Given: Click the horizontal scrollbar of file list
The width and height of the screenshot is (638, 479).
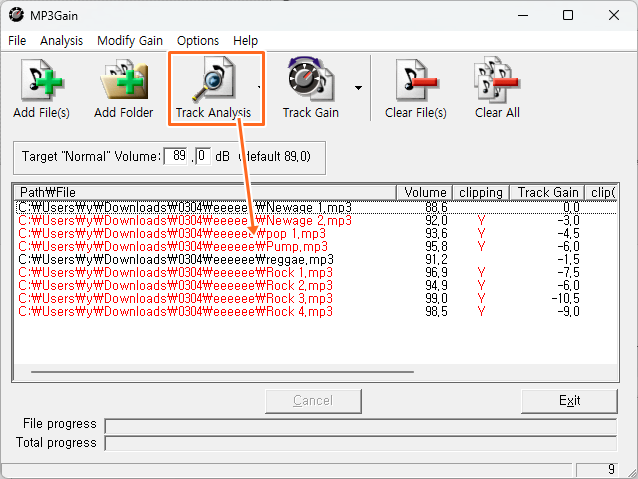Looking at the screenshot, I should click(222, 372).
